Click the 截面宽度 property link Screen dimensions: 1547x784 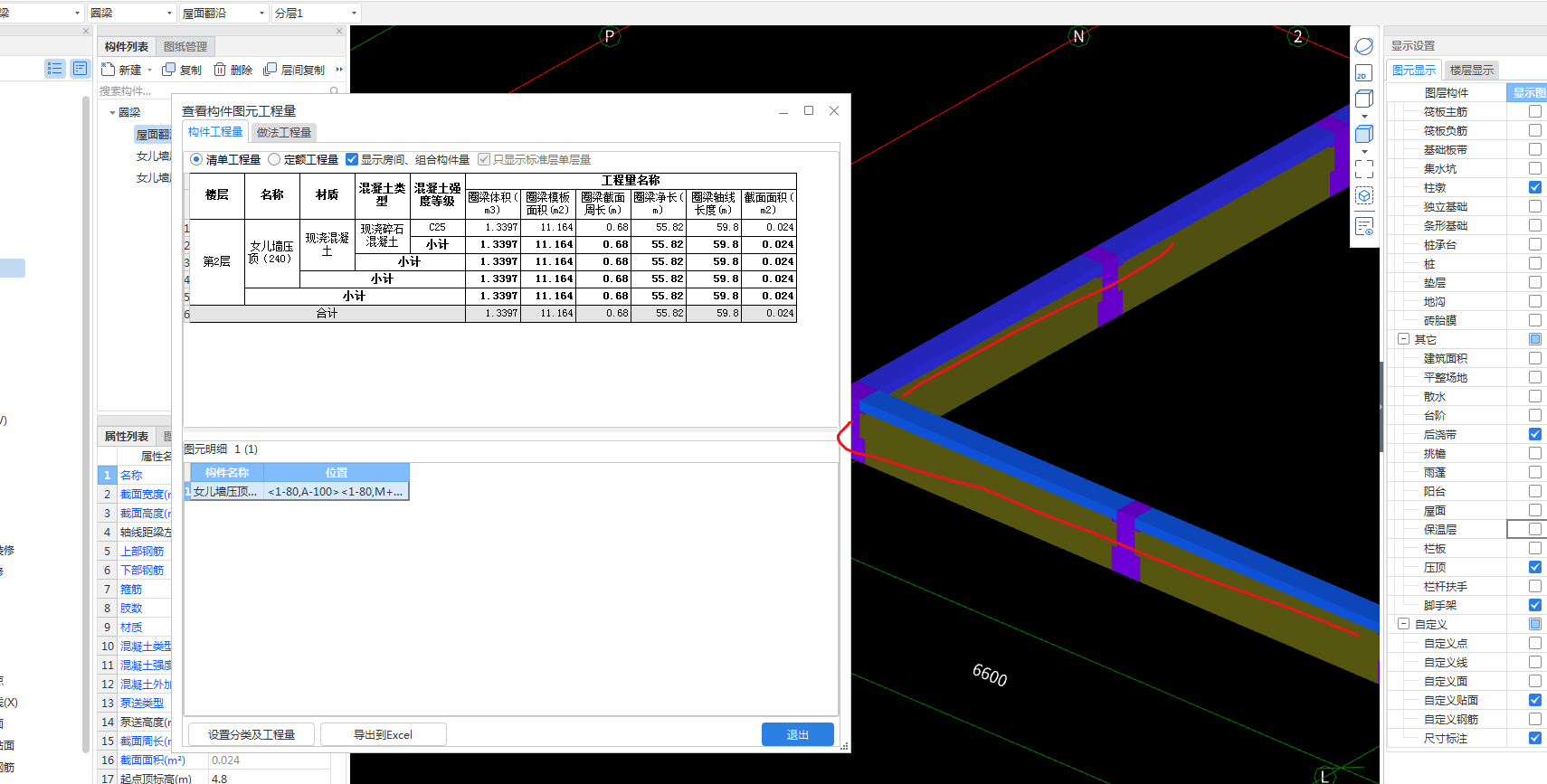tap(145, 495)
